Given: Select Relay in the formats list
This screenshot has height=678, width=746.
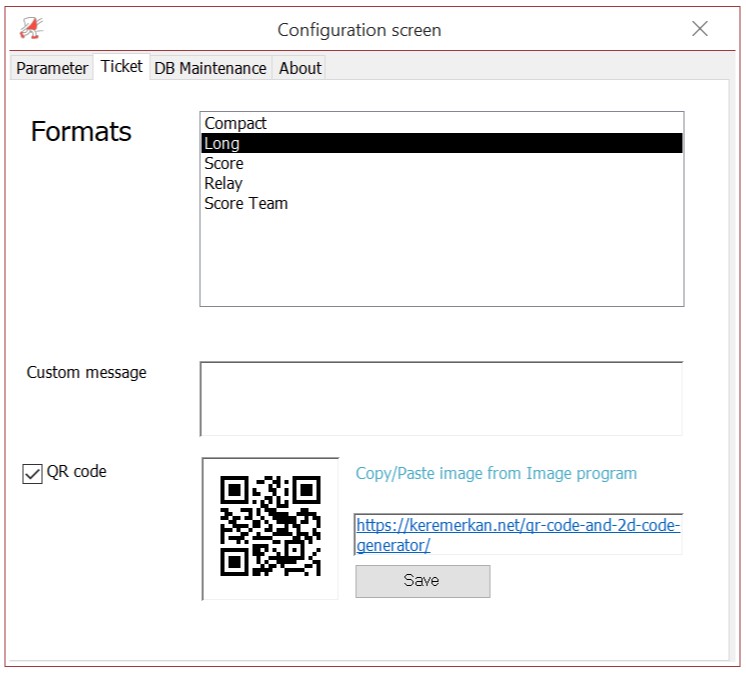Looking at the screenshot, I should (x=442, y=183).
